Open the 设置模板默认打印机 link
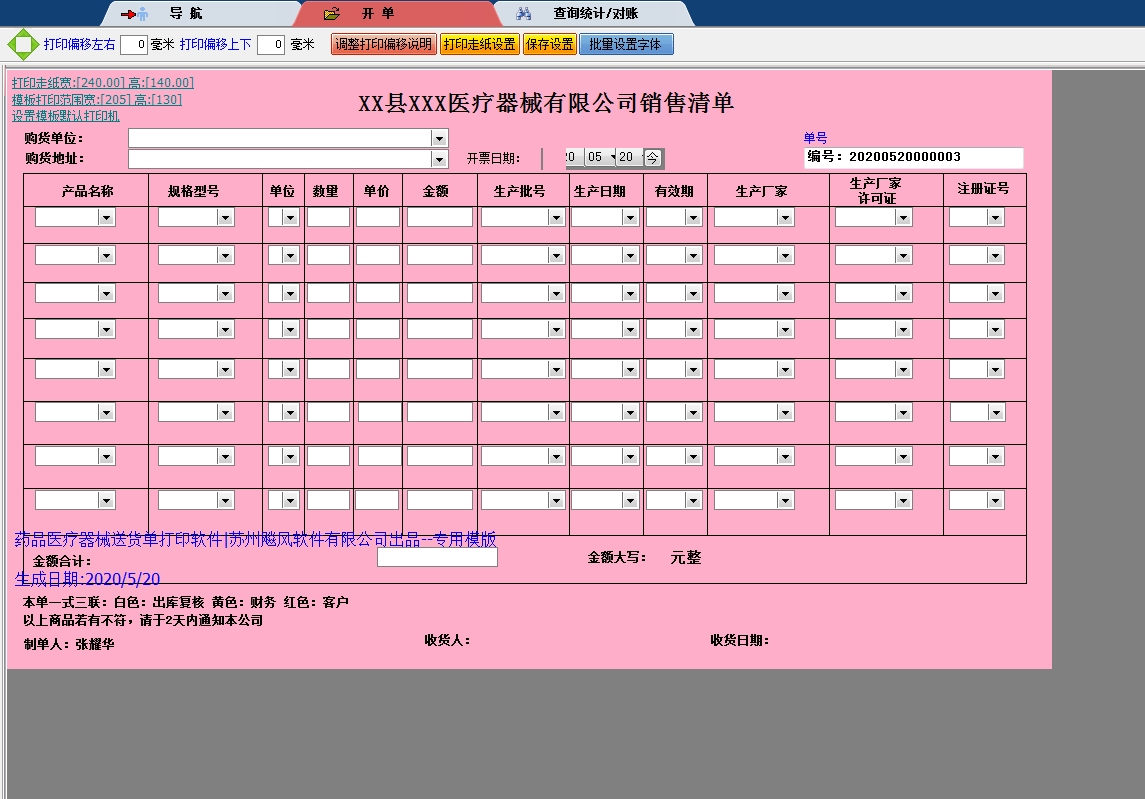1145x799 pixels. click(x=66, y=116)
